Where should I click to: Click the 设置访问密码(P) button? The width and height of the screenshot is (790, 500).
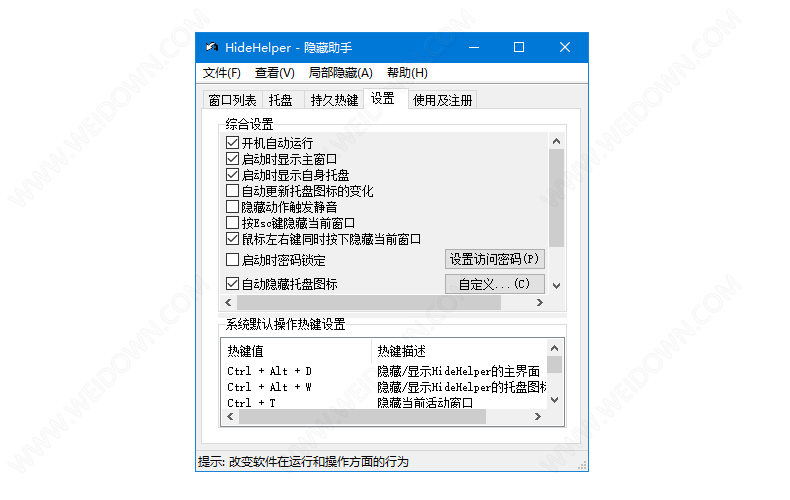495,259
